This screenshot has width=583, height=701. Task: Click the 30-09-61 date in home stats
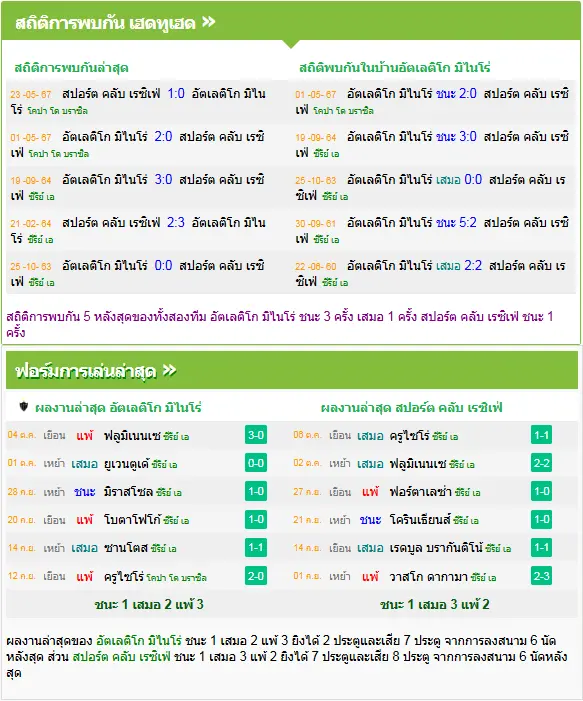(x=316, y=223)
